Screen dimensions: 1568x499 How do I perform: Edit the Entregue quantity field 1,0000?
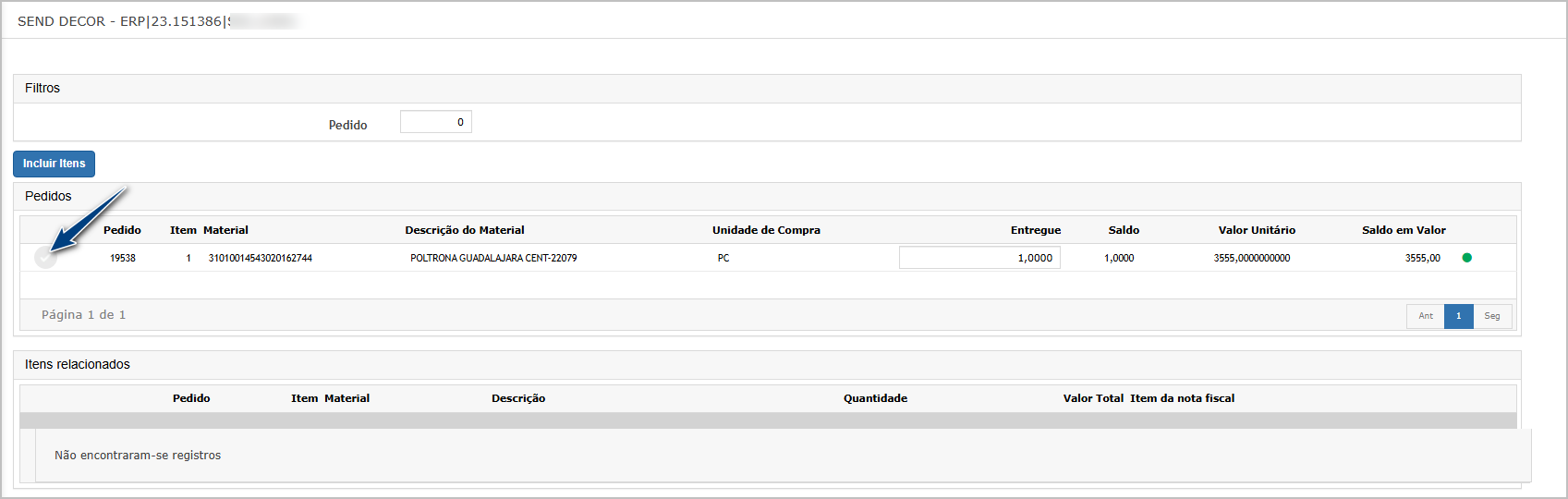(979, 258)
